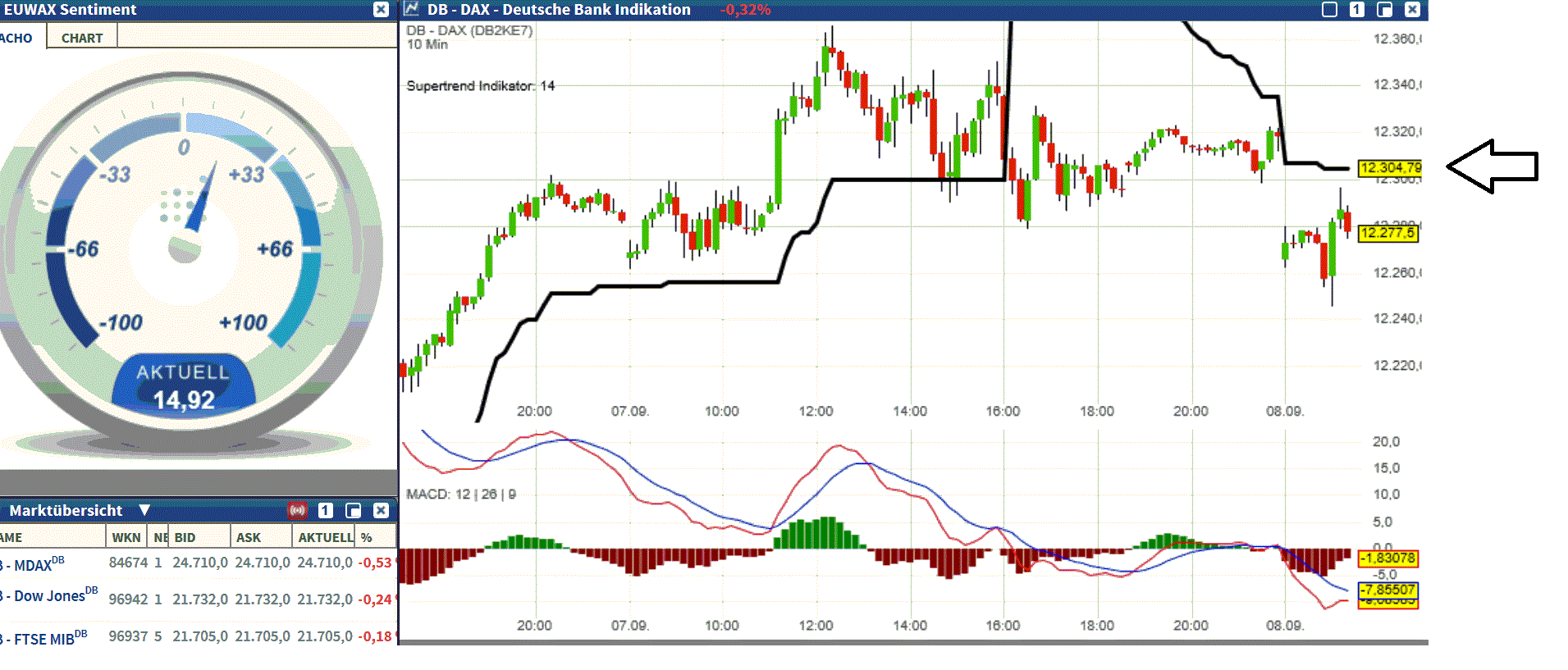1568x670 pixels.
Task: Switch to the CHART tab in EUWAX Sentiment
Action: tap(82, 38)
